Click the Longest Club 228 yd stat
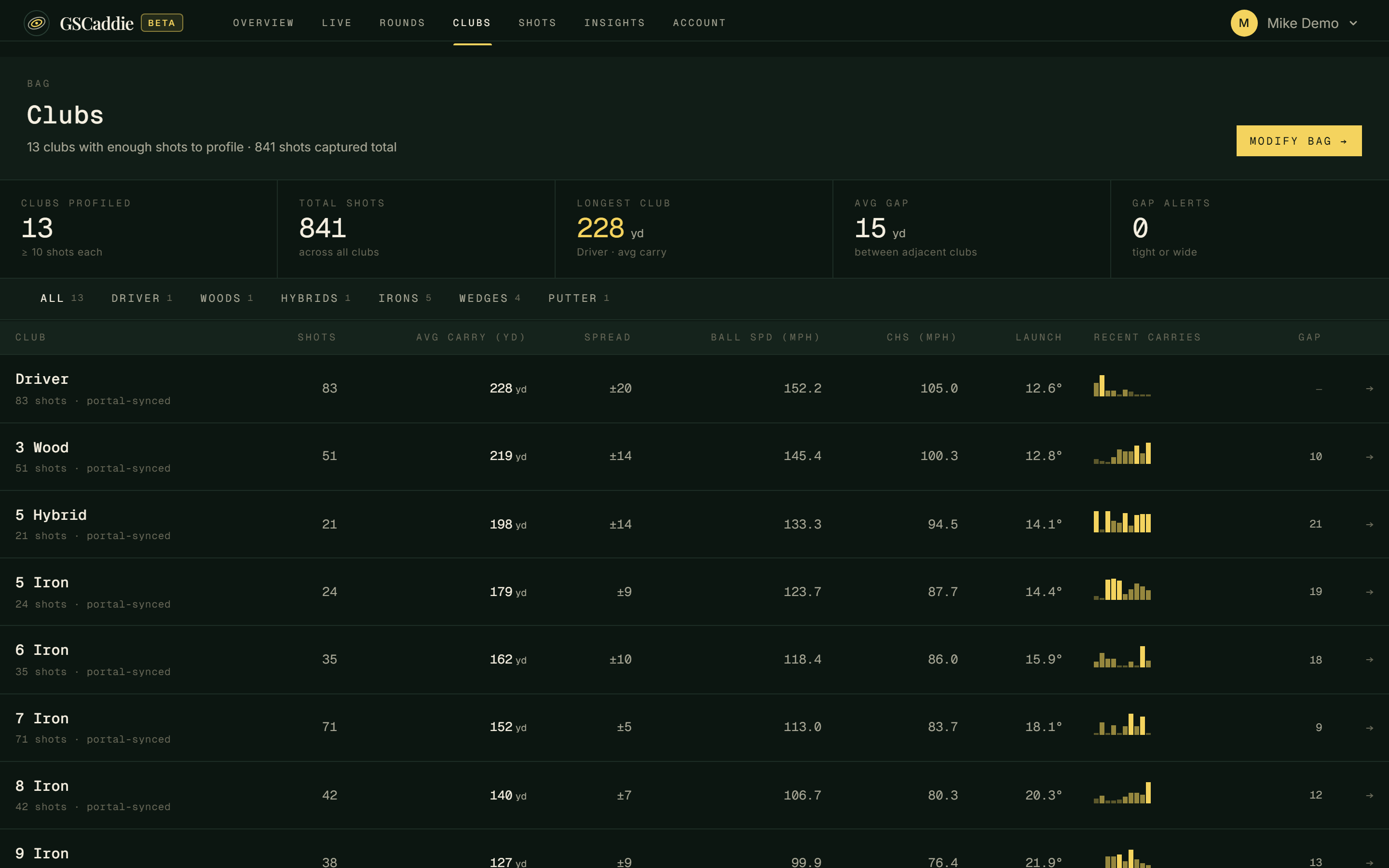 [694, 229]
